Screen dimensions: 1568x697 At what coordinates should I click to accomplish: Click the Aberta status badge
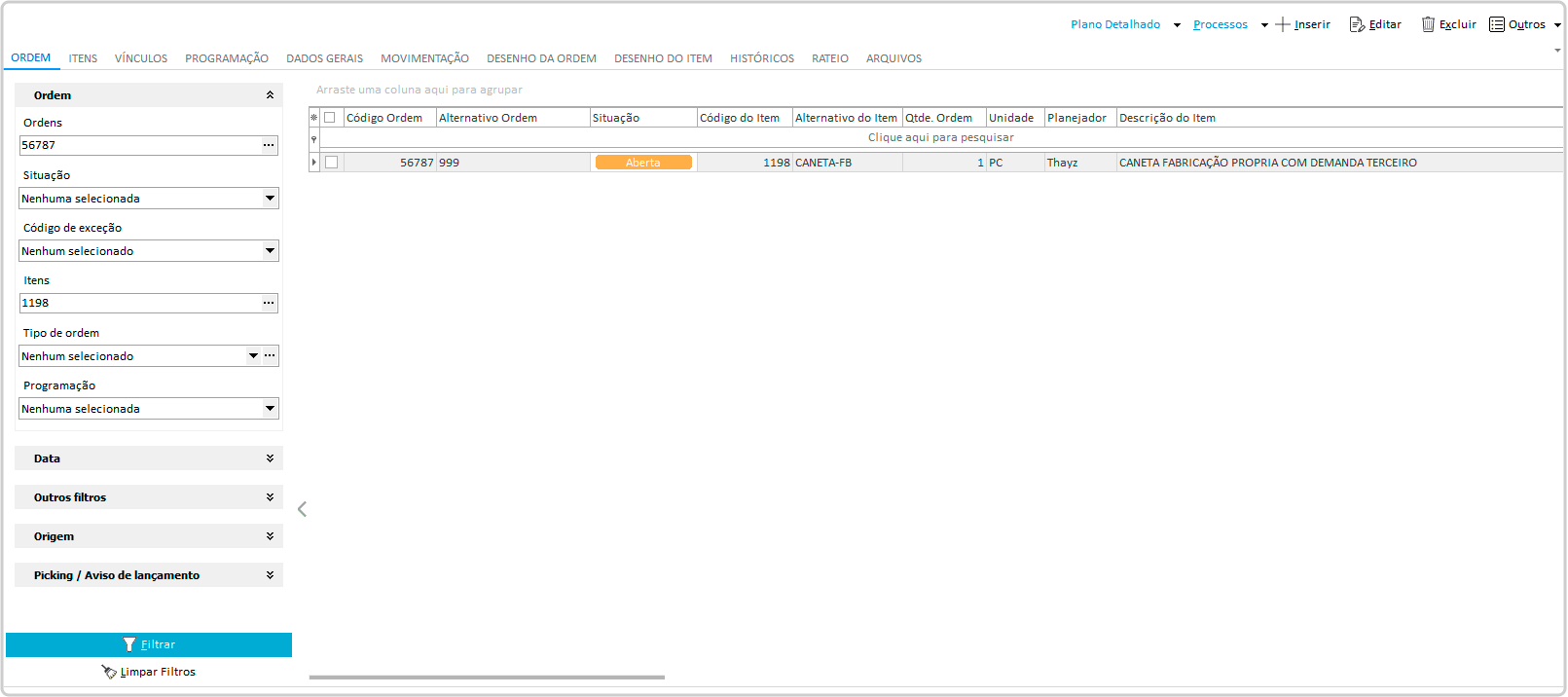pyautogui.click(x=643, y=163)
